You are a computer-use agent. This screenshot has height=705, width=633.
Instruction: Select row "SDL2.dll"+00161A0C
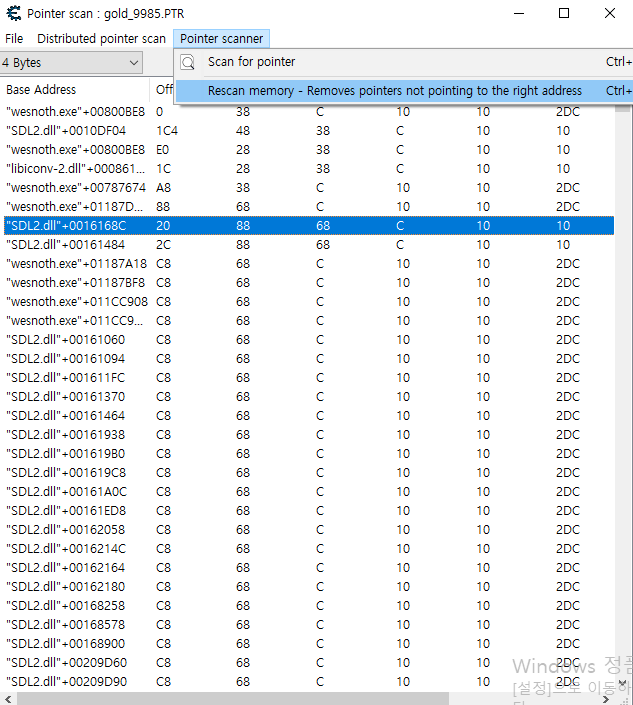tap(309, 491)
